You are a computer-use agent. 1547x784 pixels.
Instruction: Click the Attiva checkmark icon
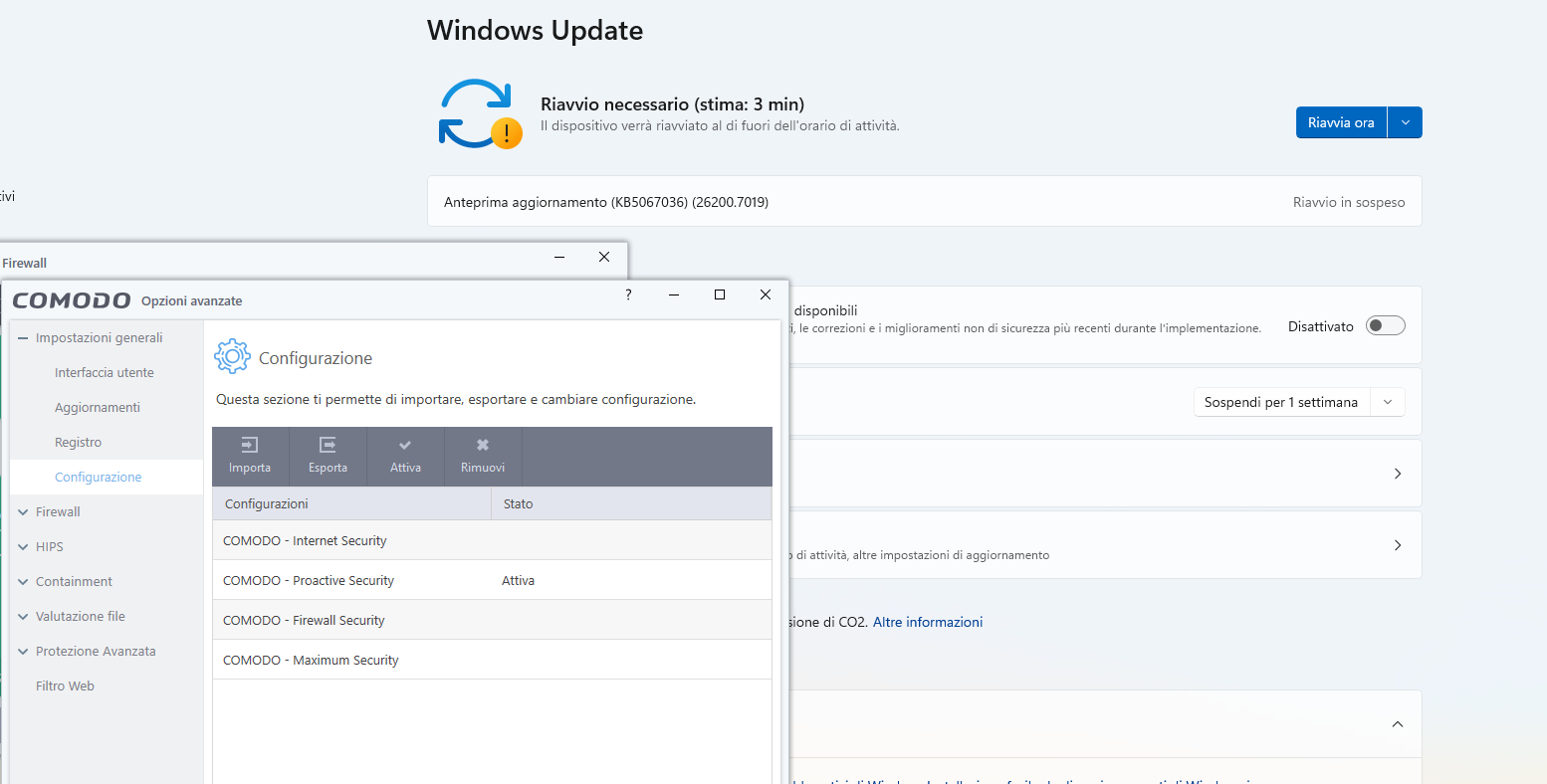405,446
